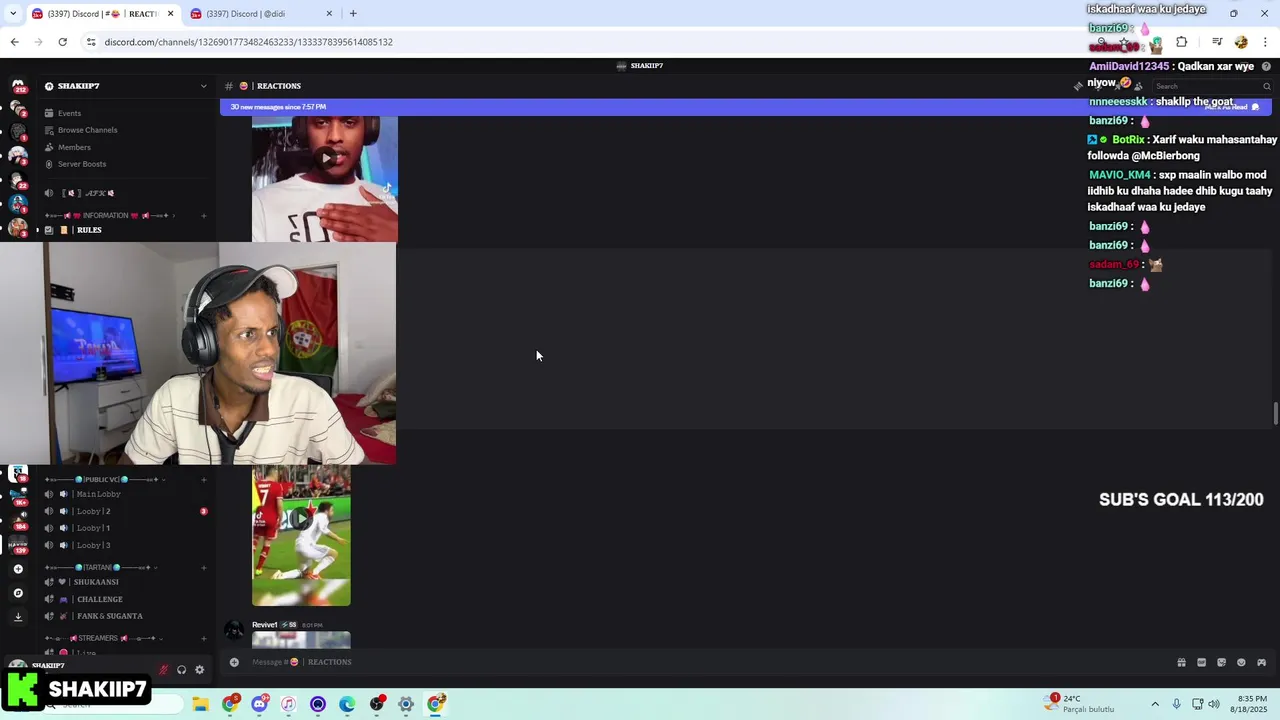Open a new browser tab
The height and width of the screenshot is (720, 1280).
[x=353, y=14]
